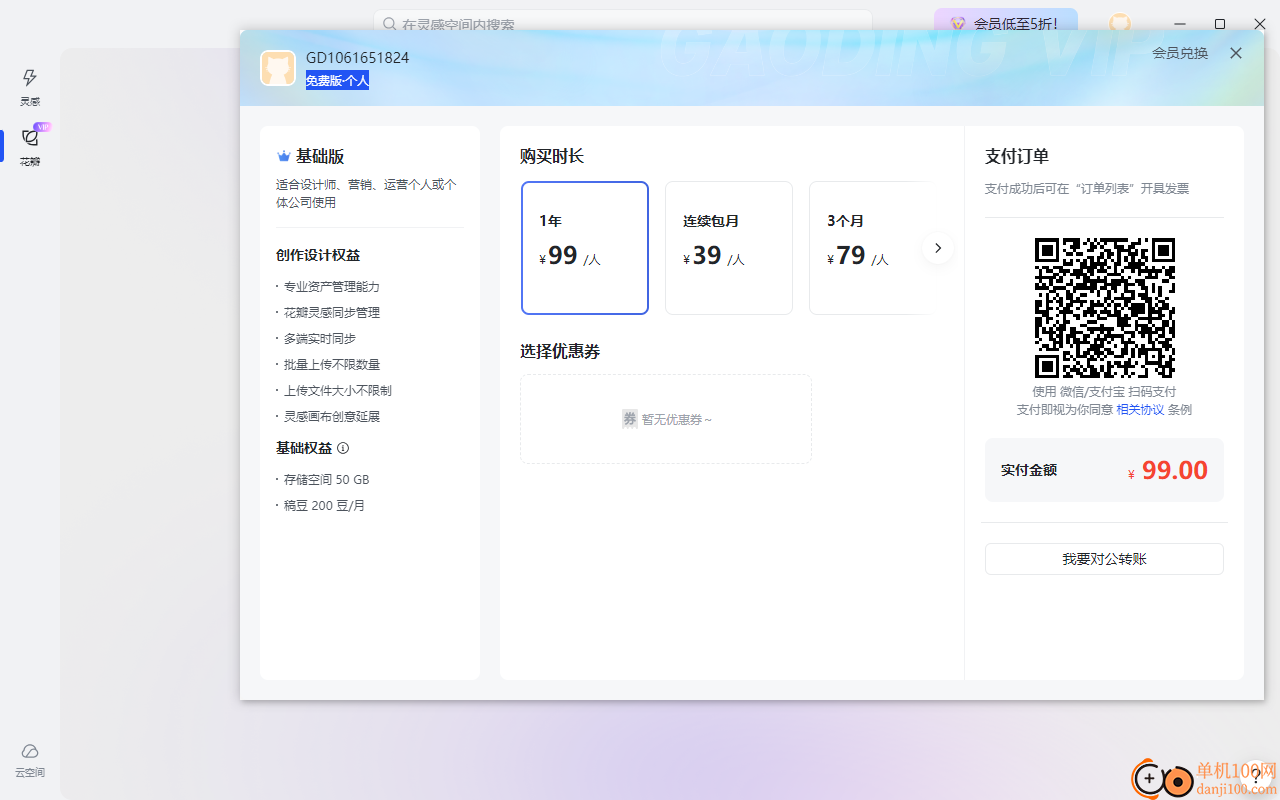The height and width of the screenshot is (800, 1280).
Task: Click the search field in 灵感空间
Action: (x=623, y=23)
